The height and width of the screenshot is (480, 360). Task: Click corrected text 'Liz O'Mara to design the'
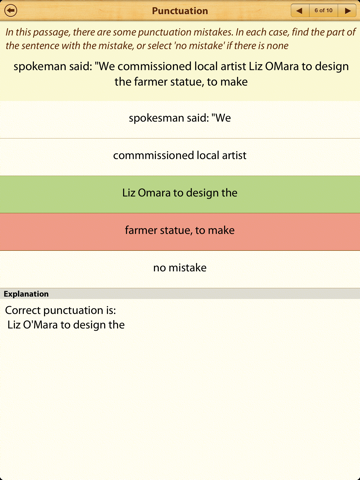point(66,325)
